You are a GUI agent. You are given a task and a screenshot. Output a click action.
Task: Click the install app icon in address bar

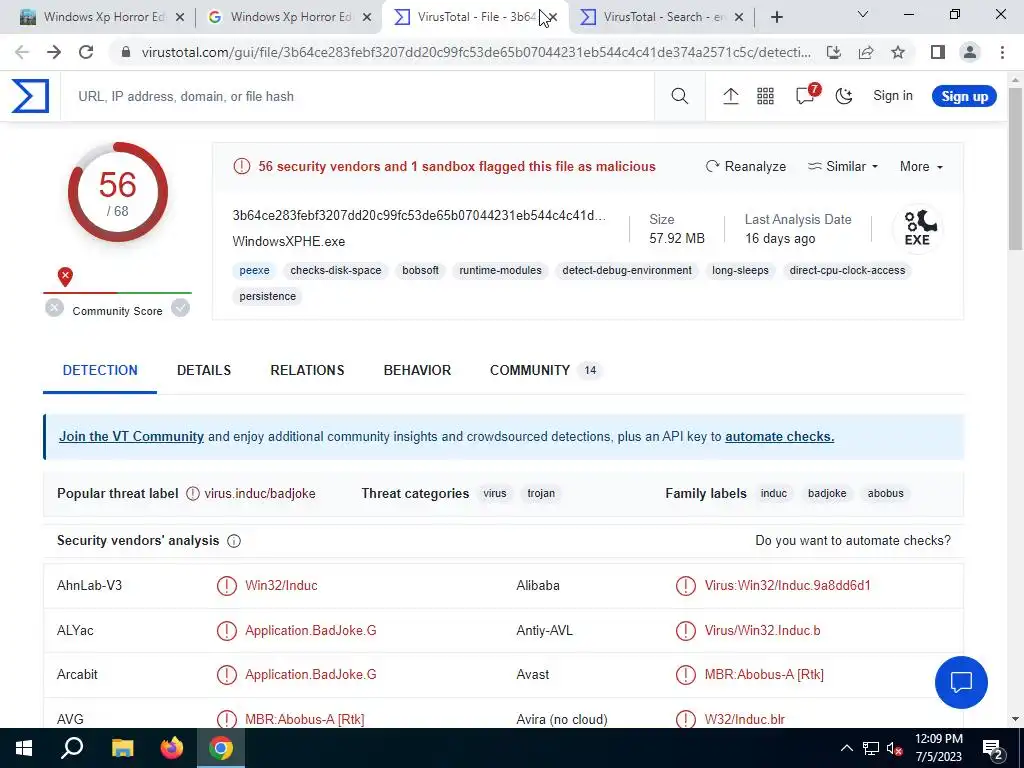point(833,52)
